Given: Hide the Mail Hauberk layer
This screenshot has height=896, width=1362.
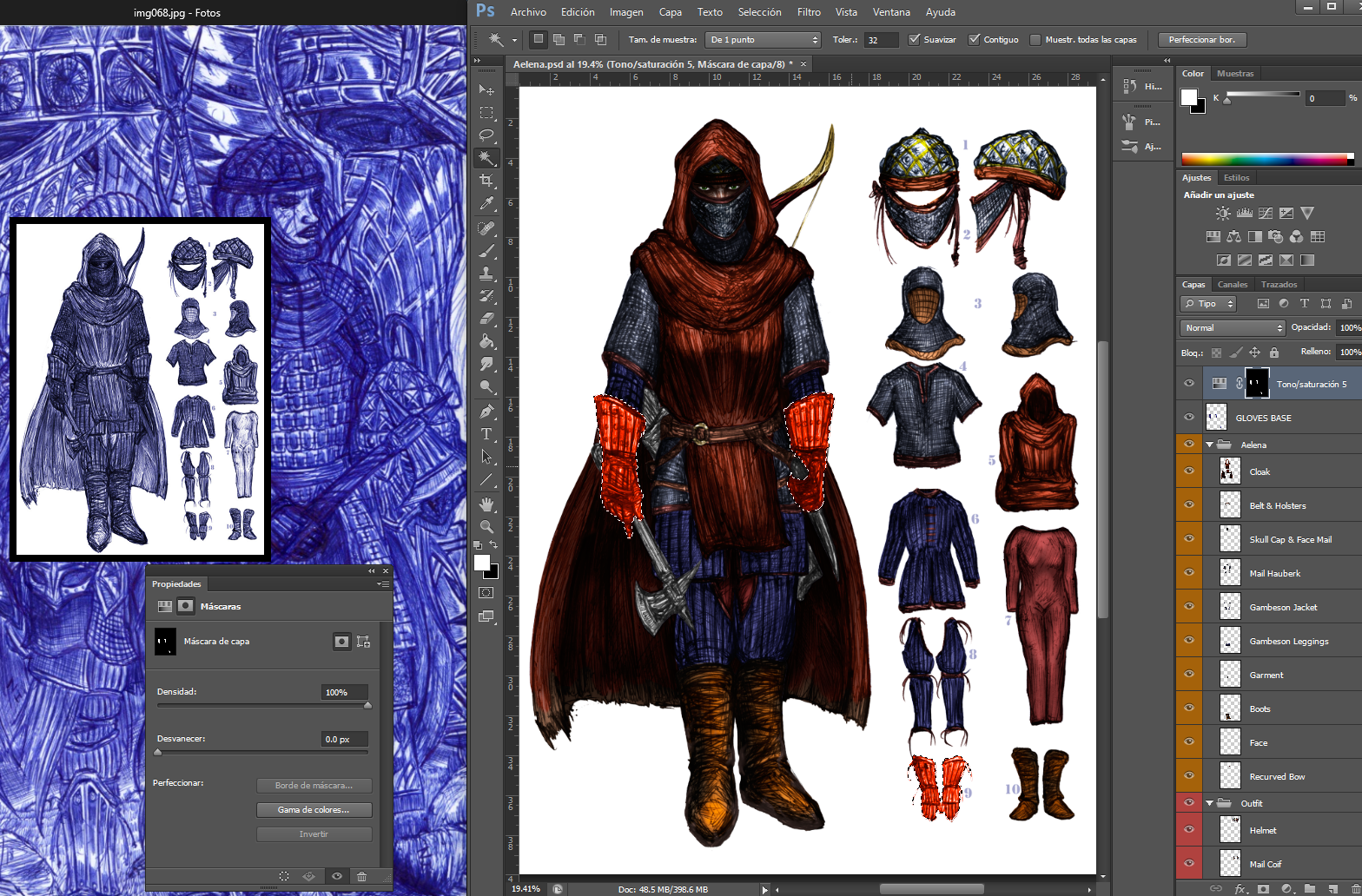Looking at the screenshot, I should [1189, 572].
